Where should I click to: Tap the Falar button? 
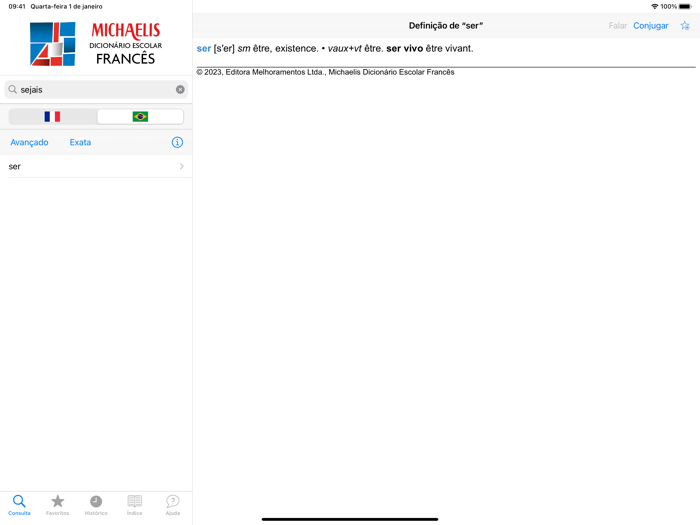pos(617,26)
